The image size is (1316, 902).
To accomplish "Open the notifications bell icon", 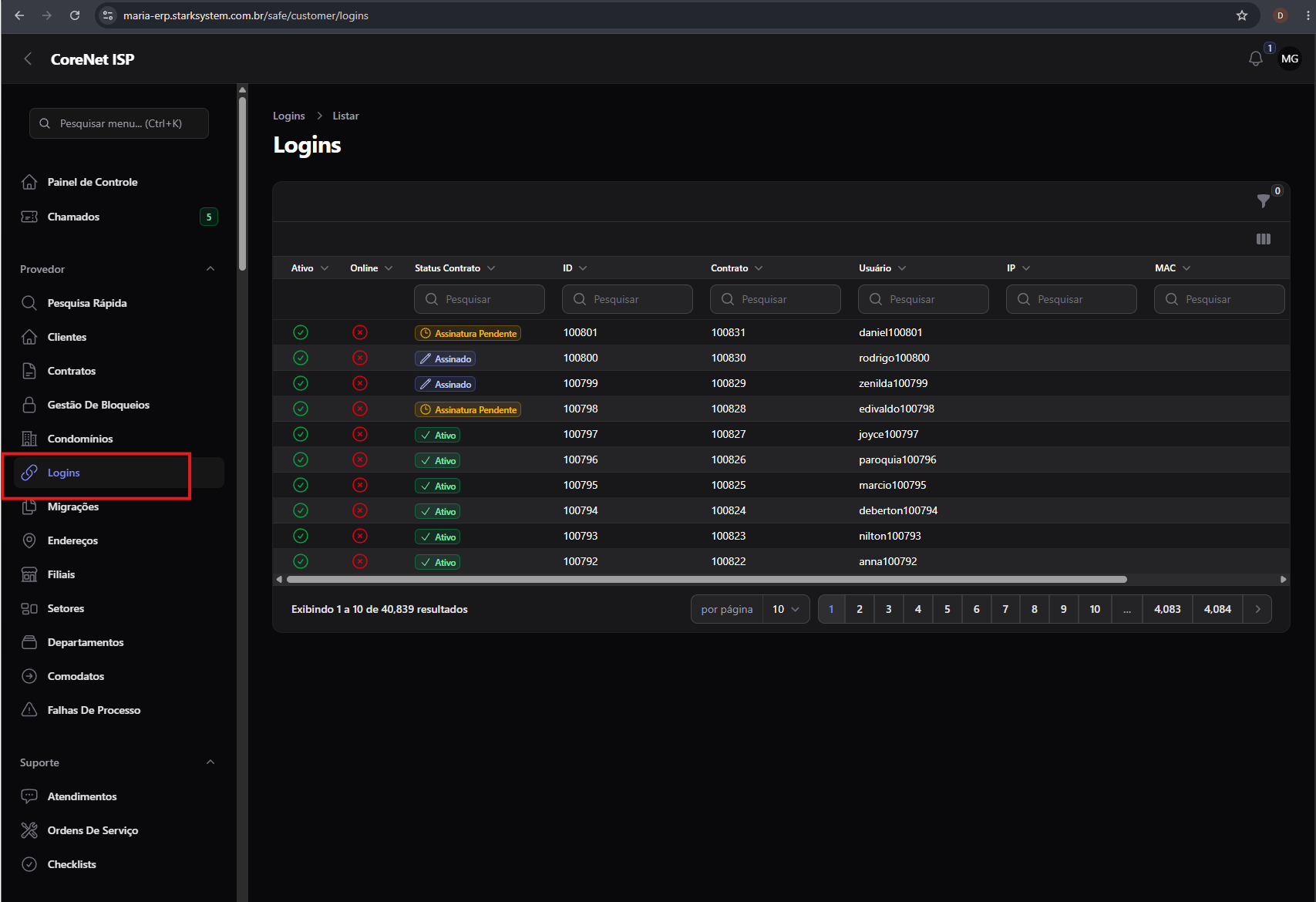I will tap(1255, 59).
